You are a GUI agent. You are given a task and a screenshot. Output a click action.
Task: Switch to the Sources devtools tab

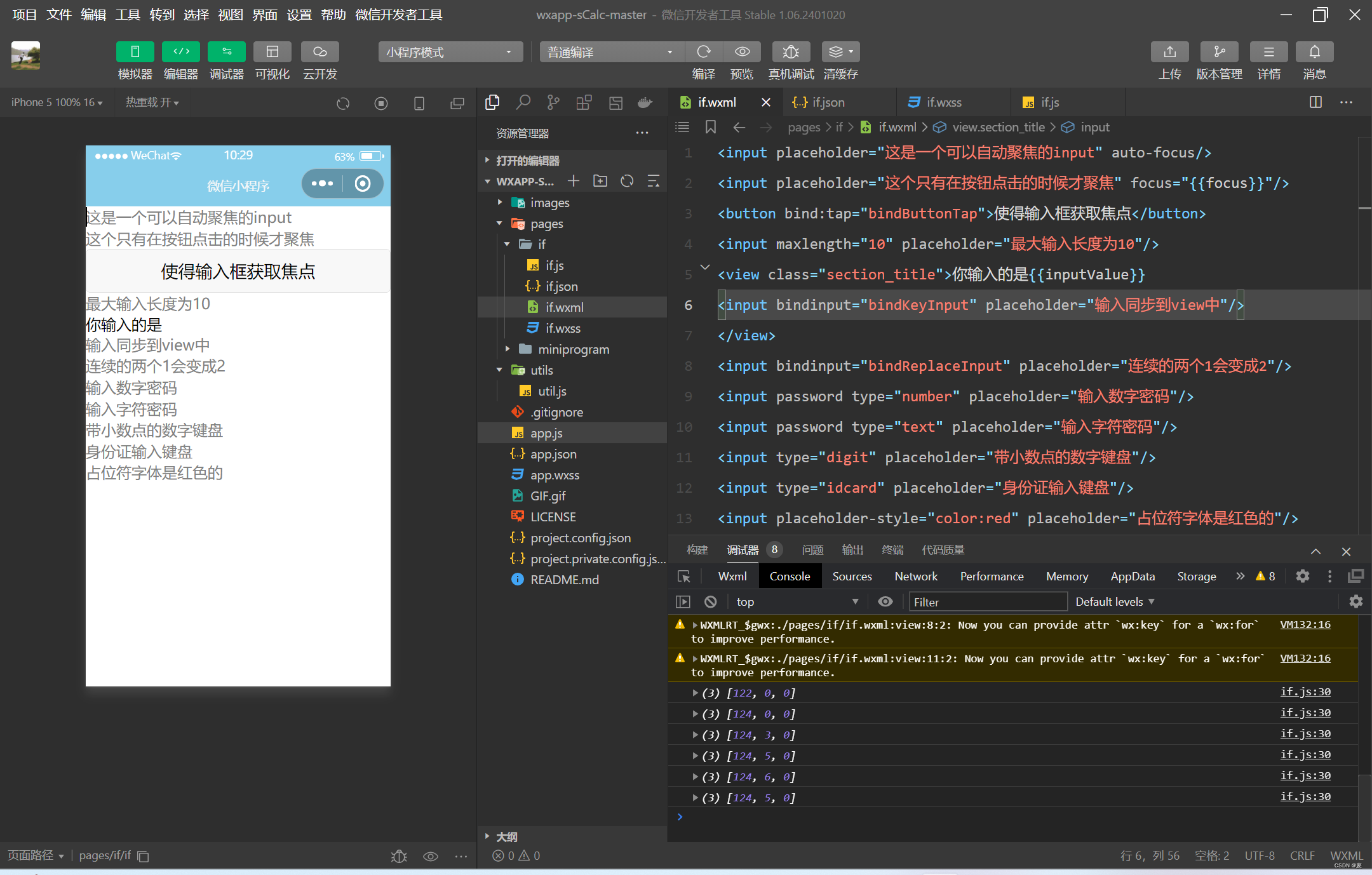pyautogui.click(x=852, y=576)
